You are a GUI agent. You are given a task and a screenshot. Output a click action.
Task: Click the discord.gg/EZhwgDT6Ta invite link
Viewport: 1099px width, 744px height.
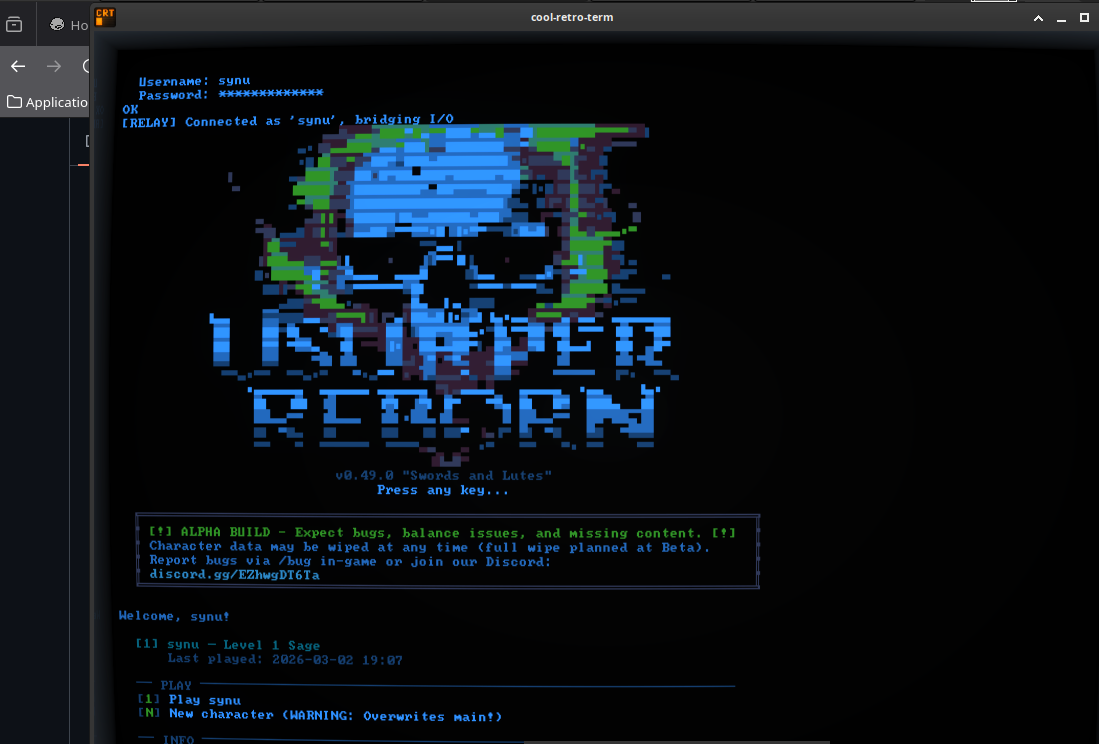(234, 575)
